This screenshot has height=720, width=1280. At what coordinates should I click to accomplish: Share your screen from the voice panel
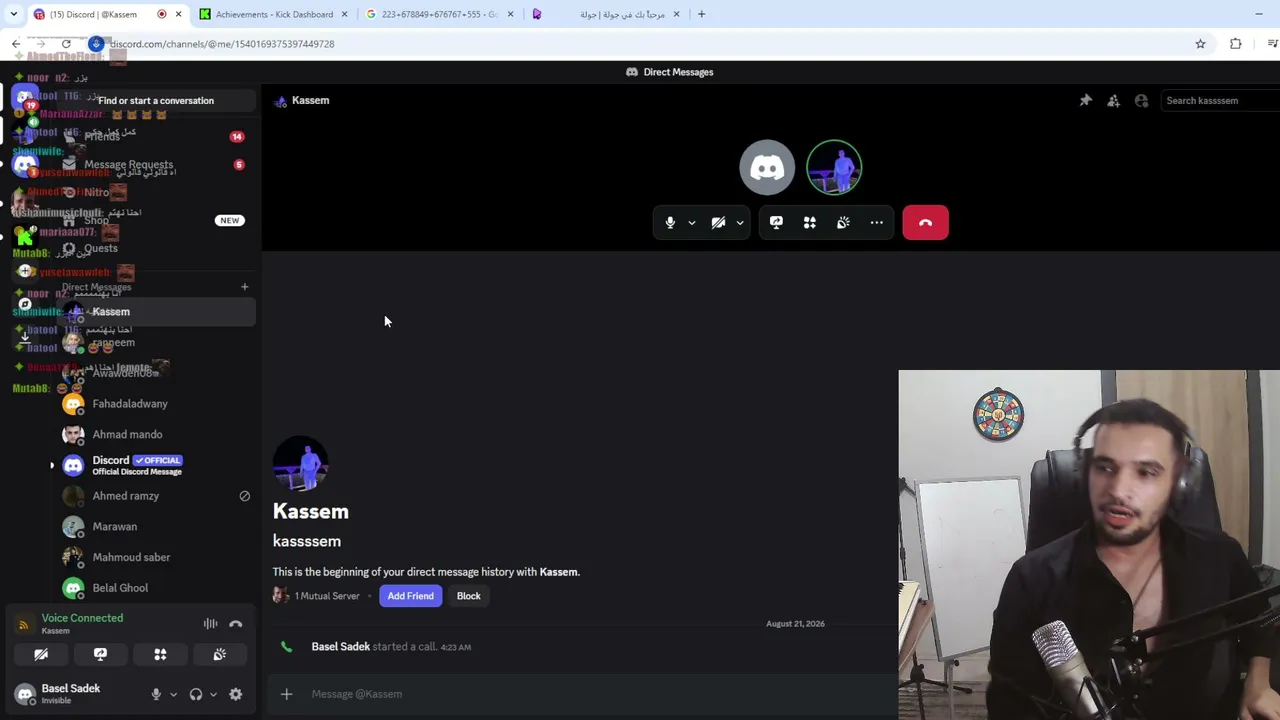100,654
